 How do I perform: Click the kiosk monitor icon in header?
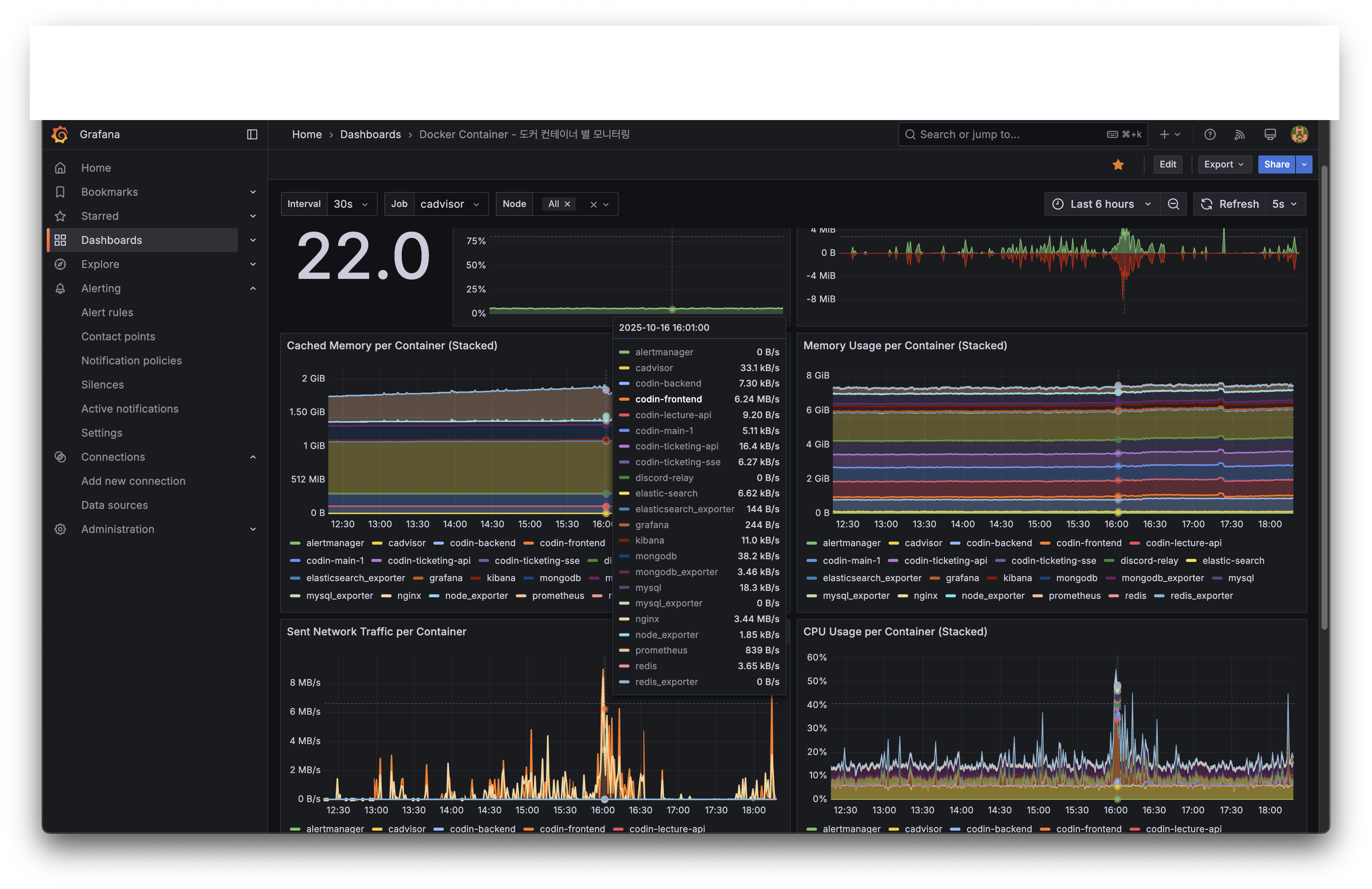tap(1269, 134)
